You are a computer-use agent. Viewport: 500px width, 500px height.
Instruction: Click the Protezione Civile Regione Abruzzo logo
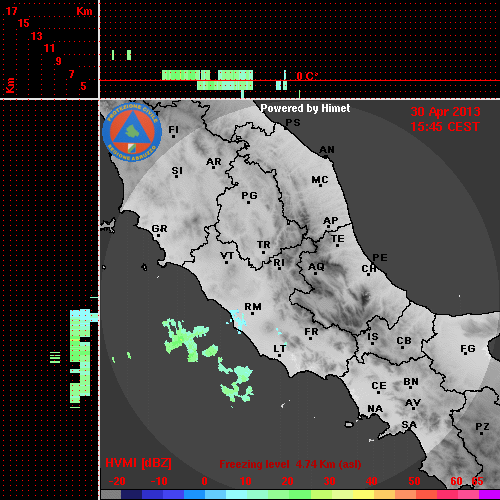coord(132,132)
